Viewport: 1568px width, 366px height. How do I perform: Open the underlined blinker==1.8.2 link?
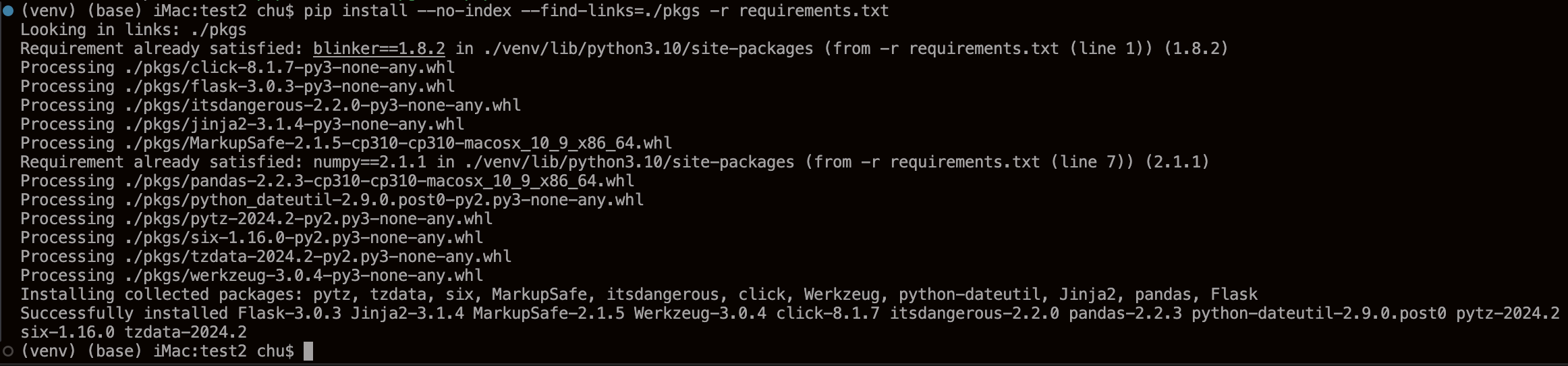tap(379, 49)
